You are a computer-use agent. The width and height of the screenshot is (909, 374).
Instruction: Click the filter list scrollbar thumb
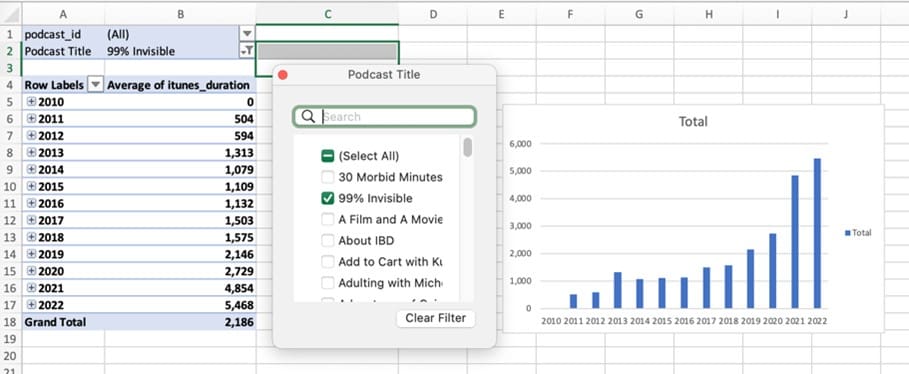(x=467, y=147)
